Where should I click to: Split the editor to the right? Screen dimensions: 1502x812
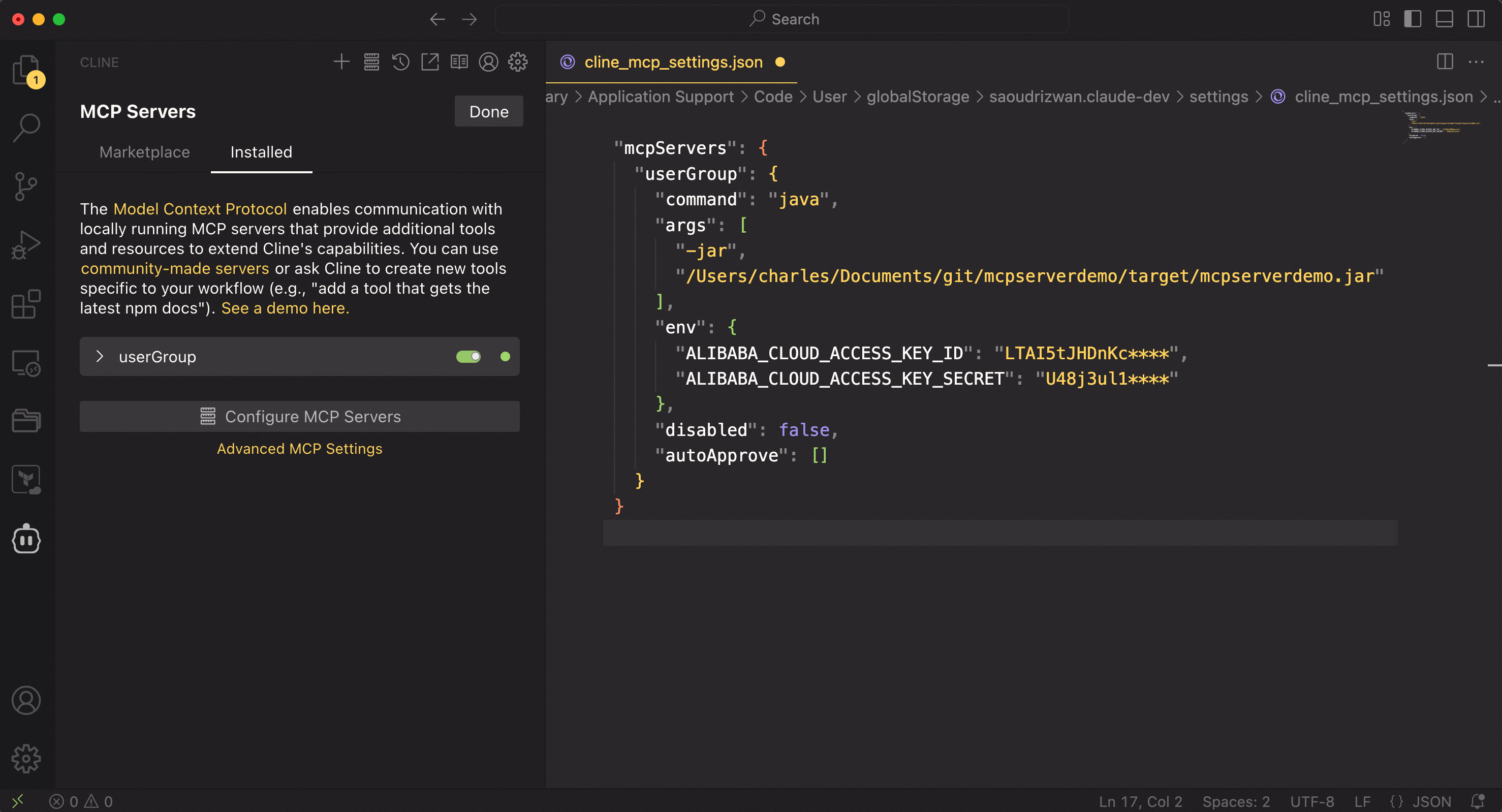point(1445,62)
